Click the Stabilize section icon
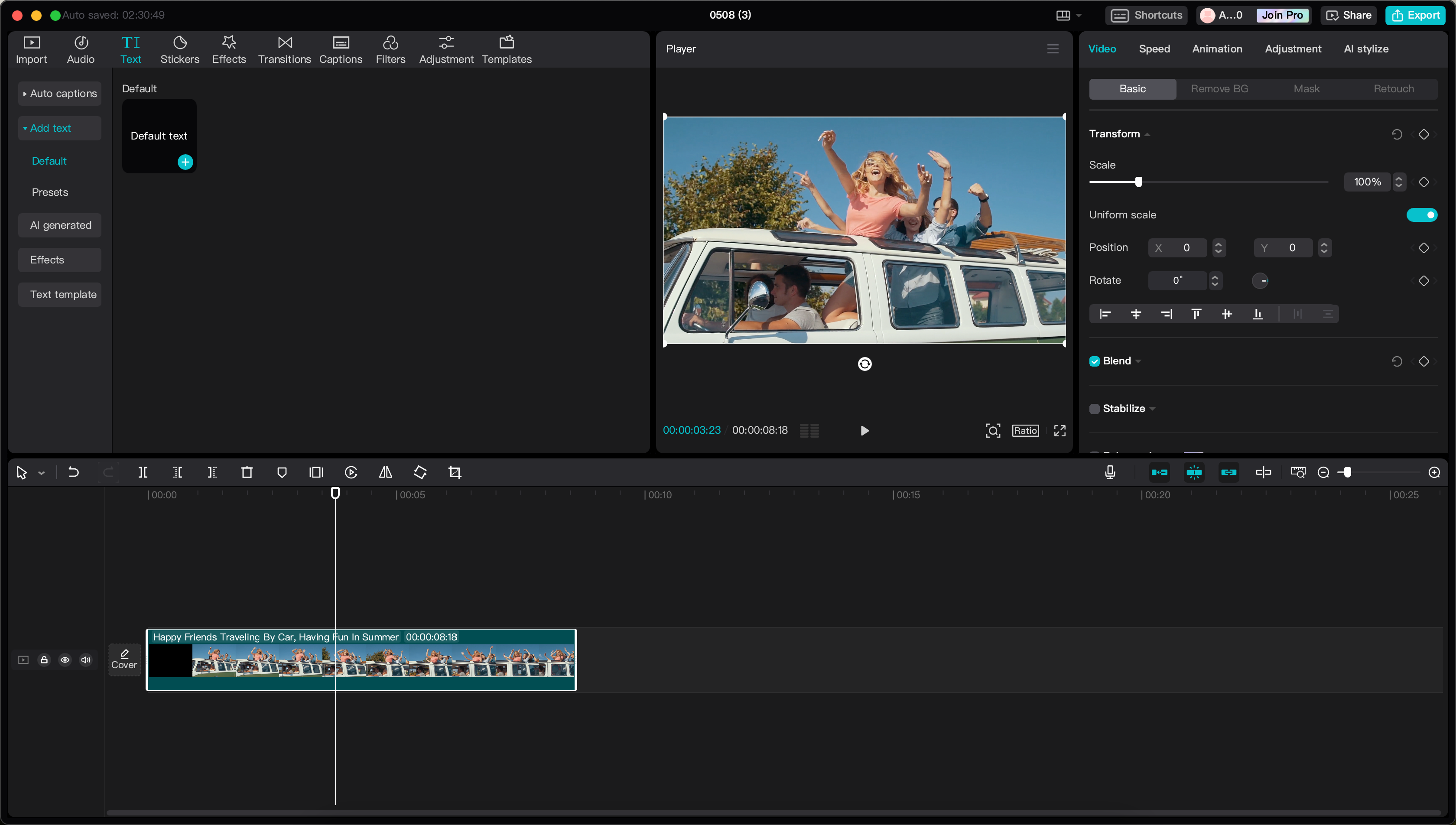Viewport: 1456px width, 825px height. coord(1095,408)
